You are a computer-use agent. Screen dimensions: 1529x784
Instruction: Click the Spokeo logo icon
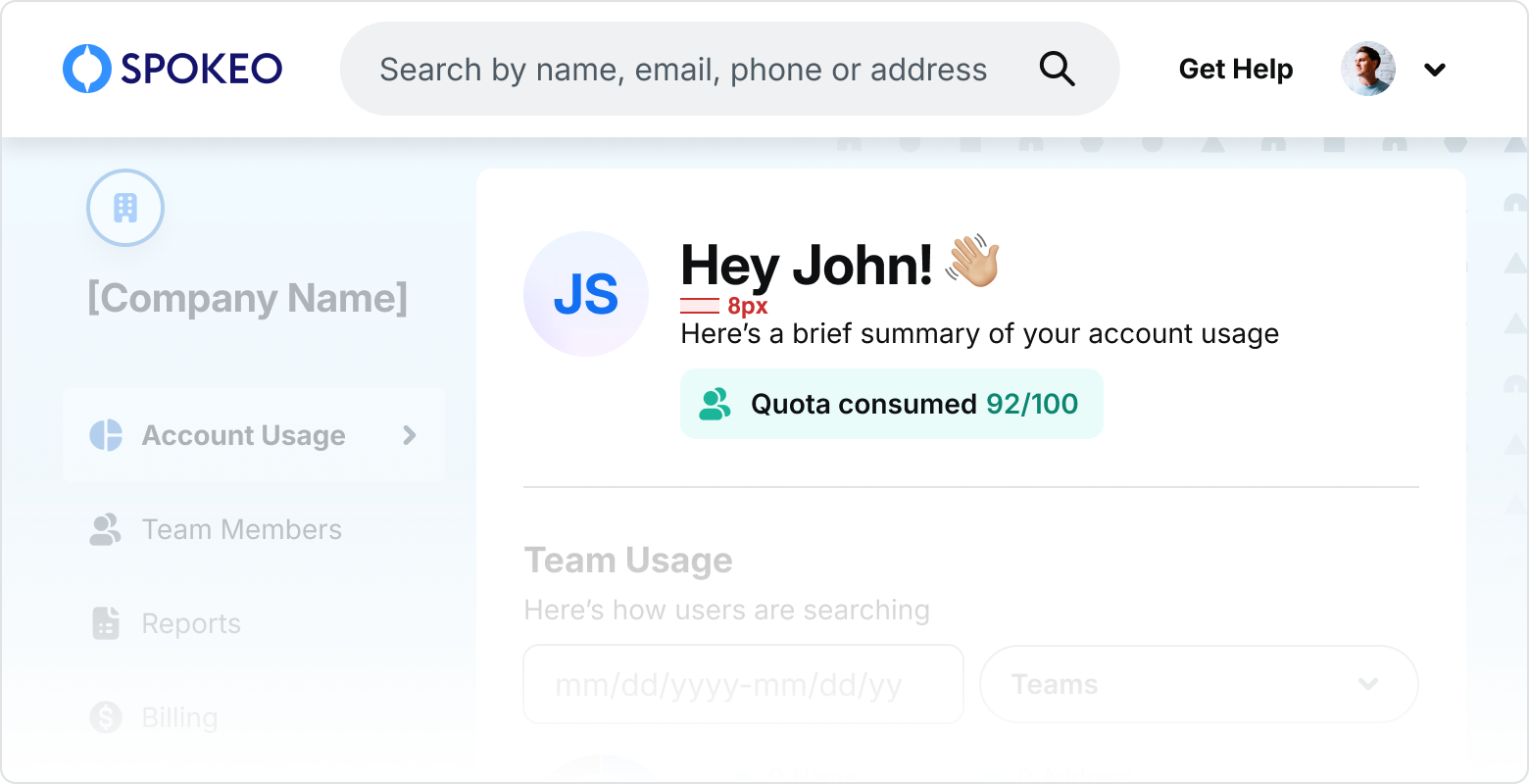coord(87,69)
